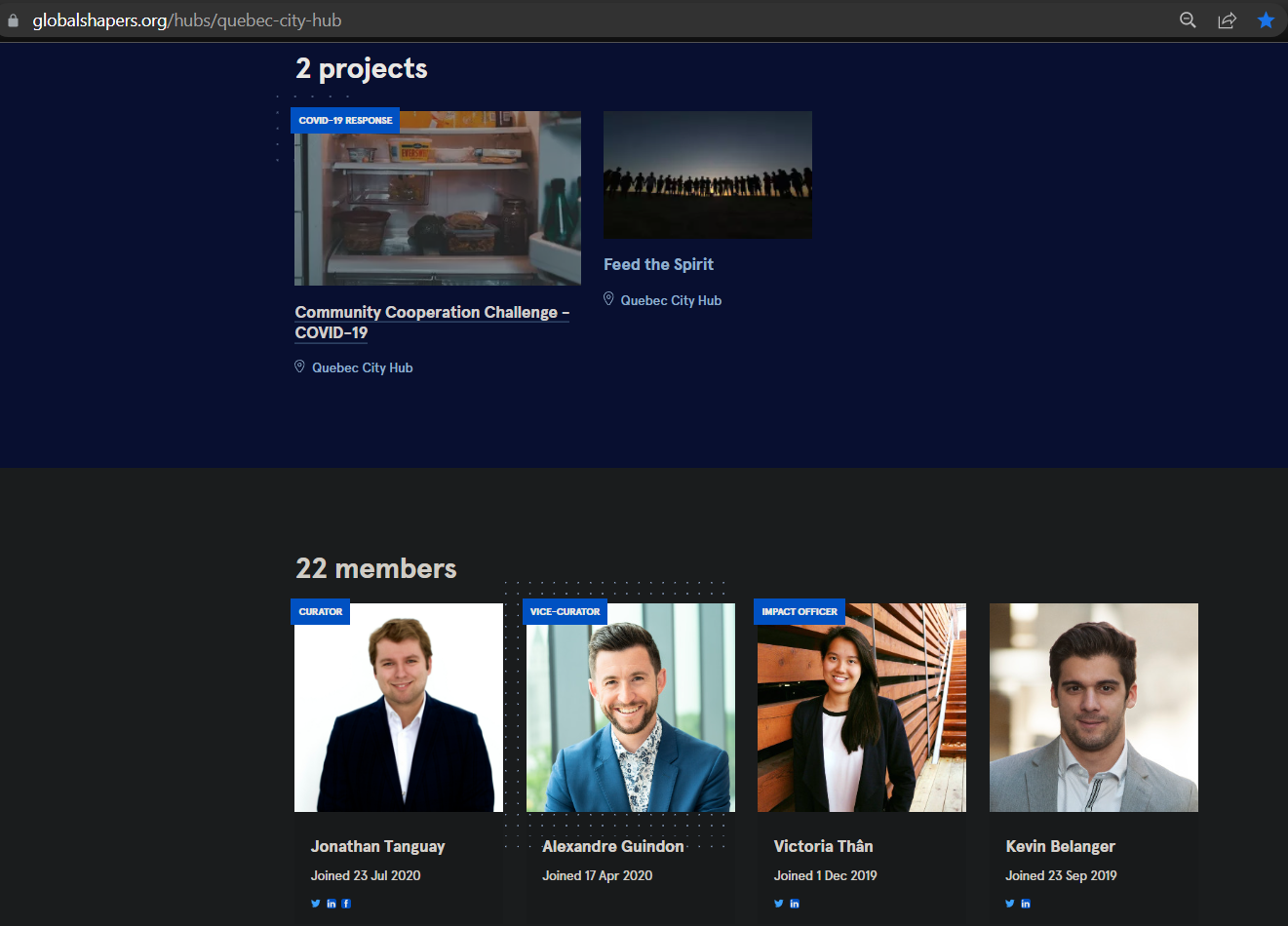
Task: Click Alexandre Guindon's profile photo
Action: [x=631, y=708]
